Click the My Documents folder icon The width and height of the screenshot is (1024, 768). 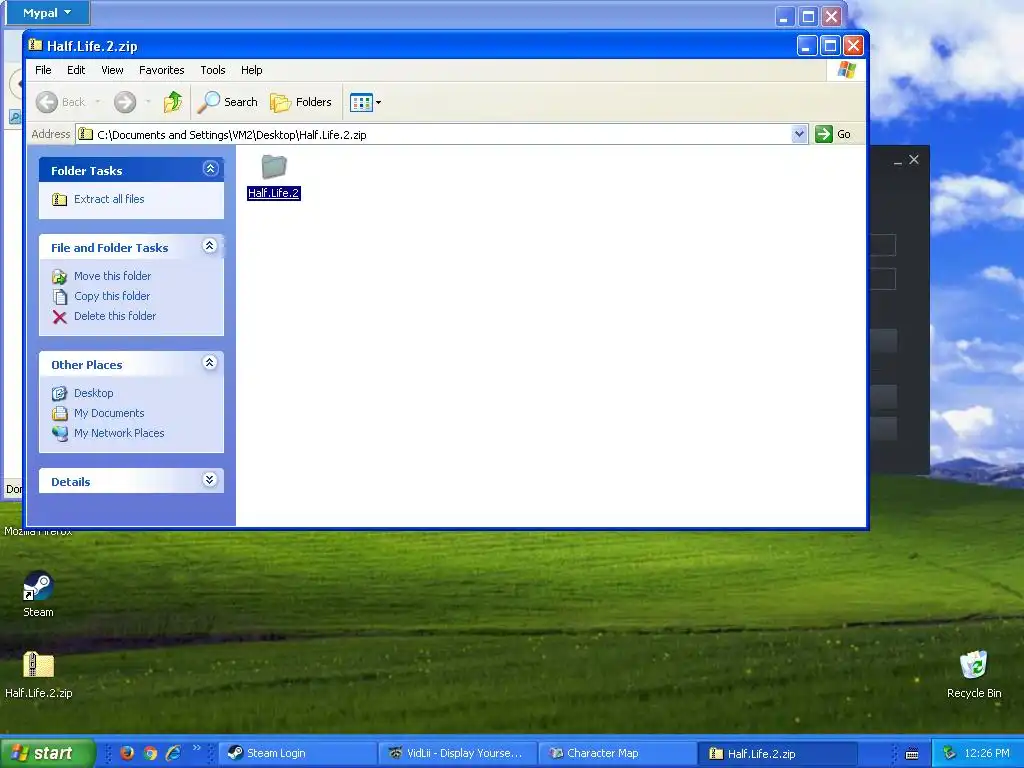[x=59, y=413]
